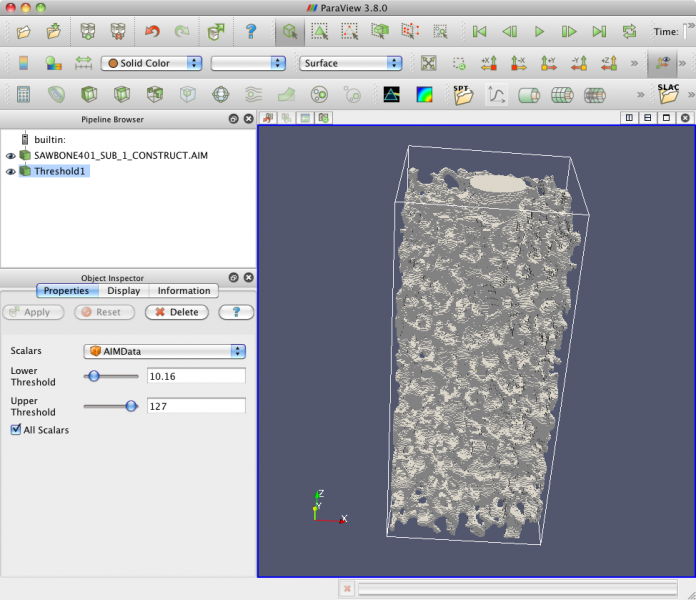Viewport: 696px width, 600px height.
Task: Apply the Threshold filter icon
Action: pyautogui.click(x=155, y=95)
